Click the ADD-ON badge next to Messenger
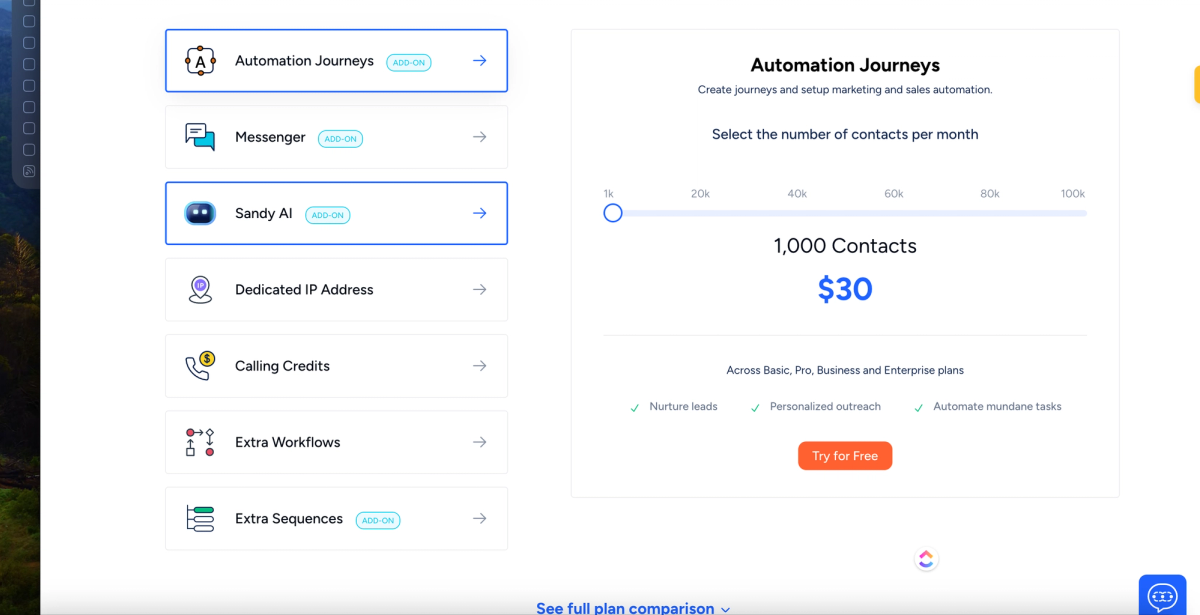This screenshot has height=615, width=1200. [340, 139]
